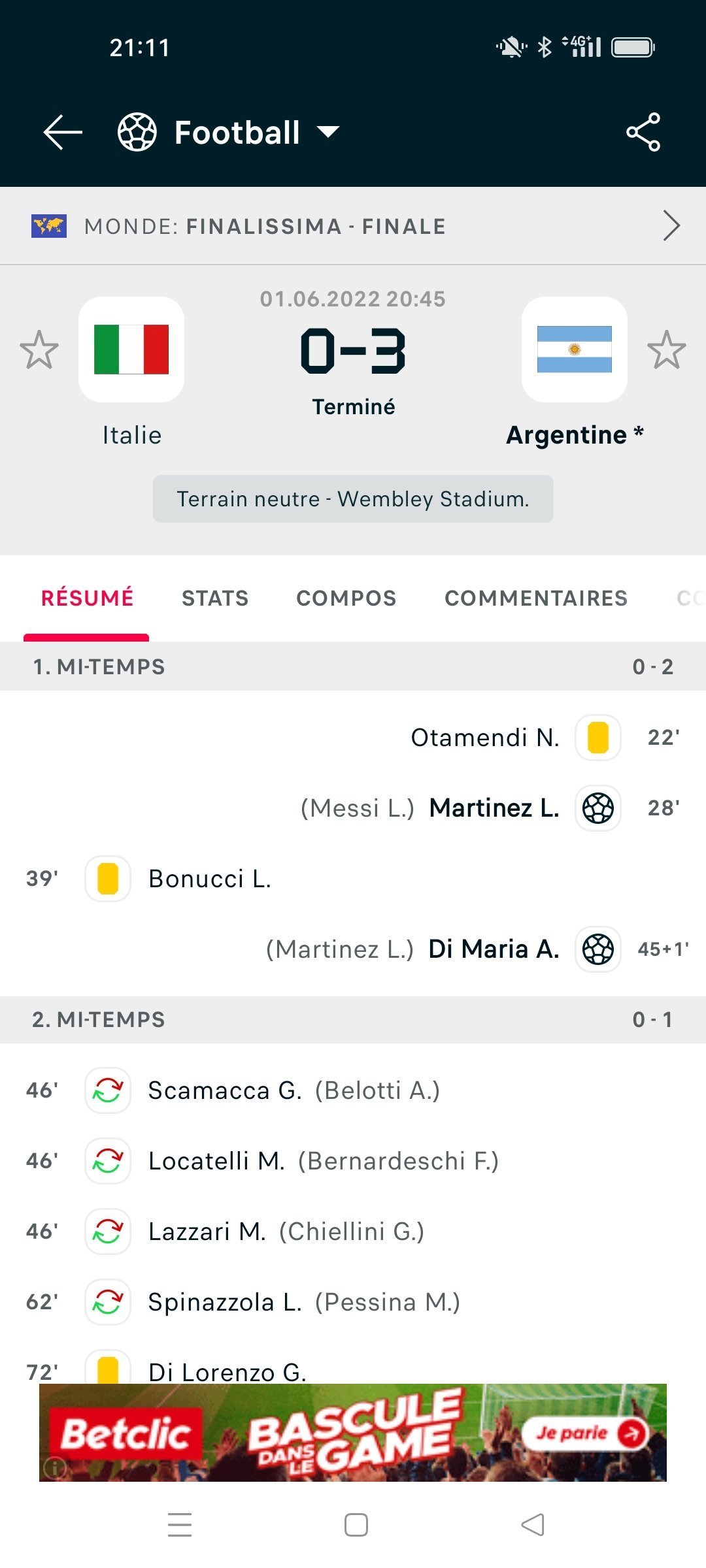
Task: Tap the goal icon beside Martinez L.
Action: [x=598, y=808]
